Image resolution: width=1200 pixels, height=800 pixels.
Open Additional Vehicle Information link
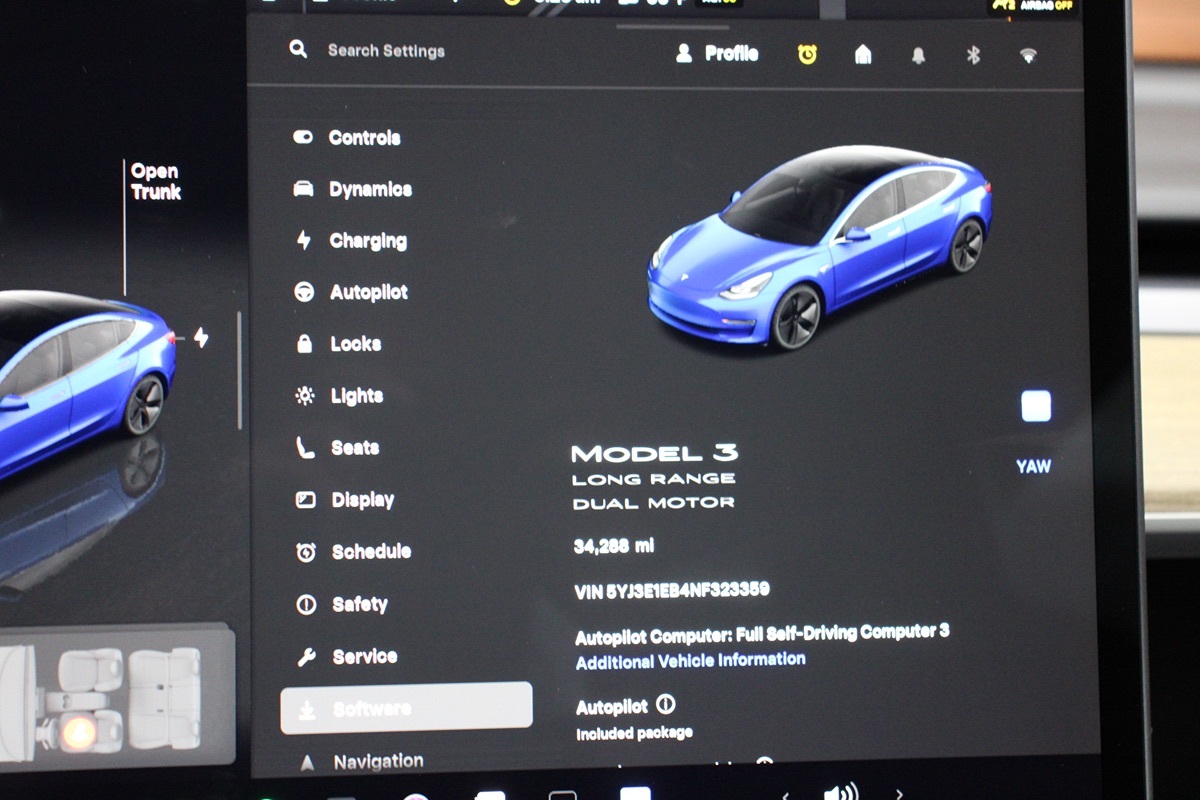point(690,660)
